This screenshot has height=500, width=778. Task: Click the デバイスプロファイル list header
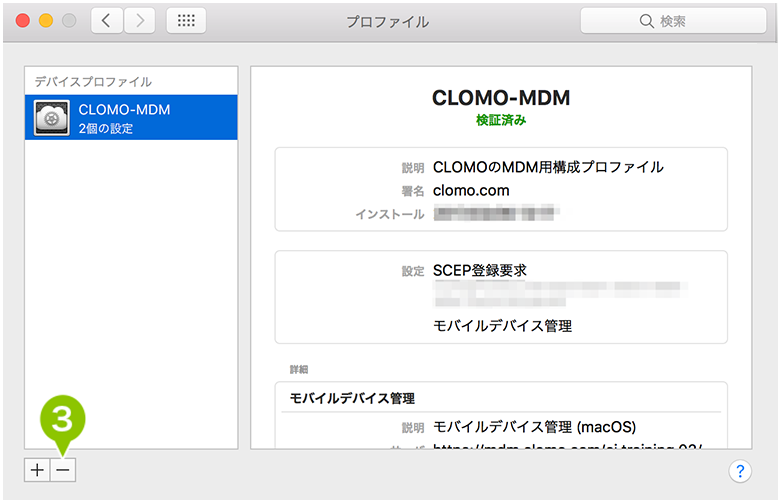click(x=93, y=82)
